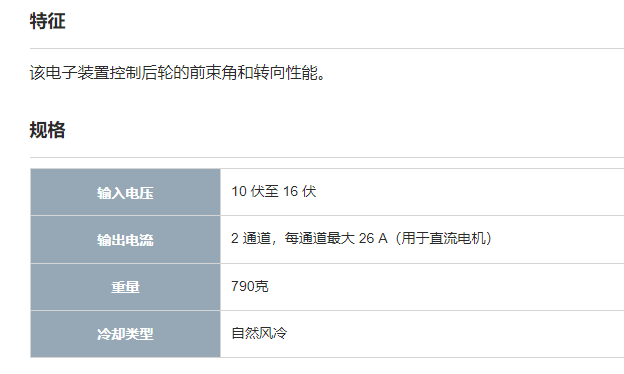Click the text (用于直流电机)
The width and height of the screenshot is (624, 374).
pos(443,238)
